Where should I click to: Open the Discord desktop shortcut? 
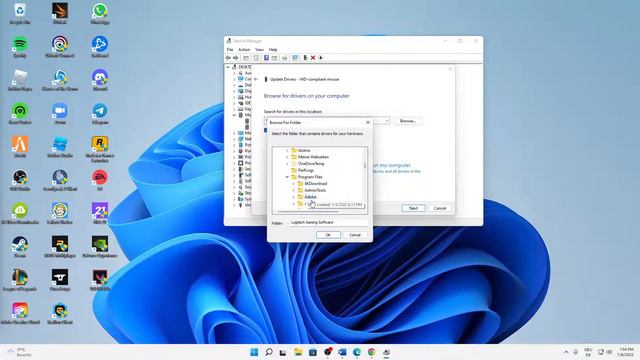pyautogui.click(x=100, y=80)
